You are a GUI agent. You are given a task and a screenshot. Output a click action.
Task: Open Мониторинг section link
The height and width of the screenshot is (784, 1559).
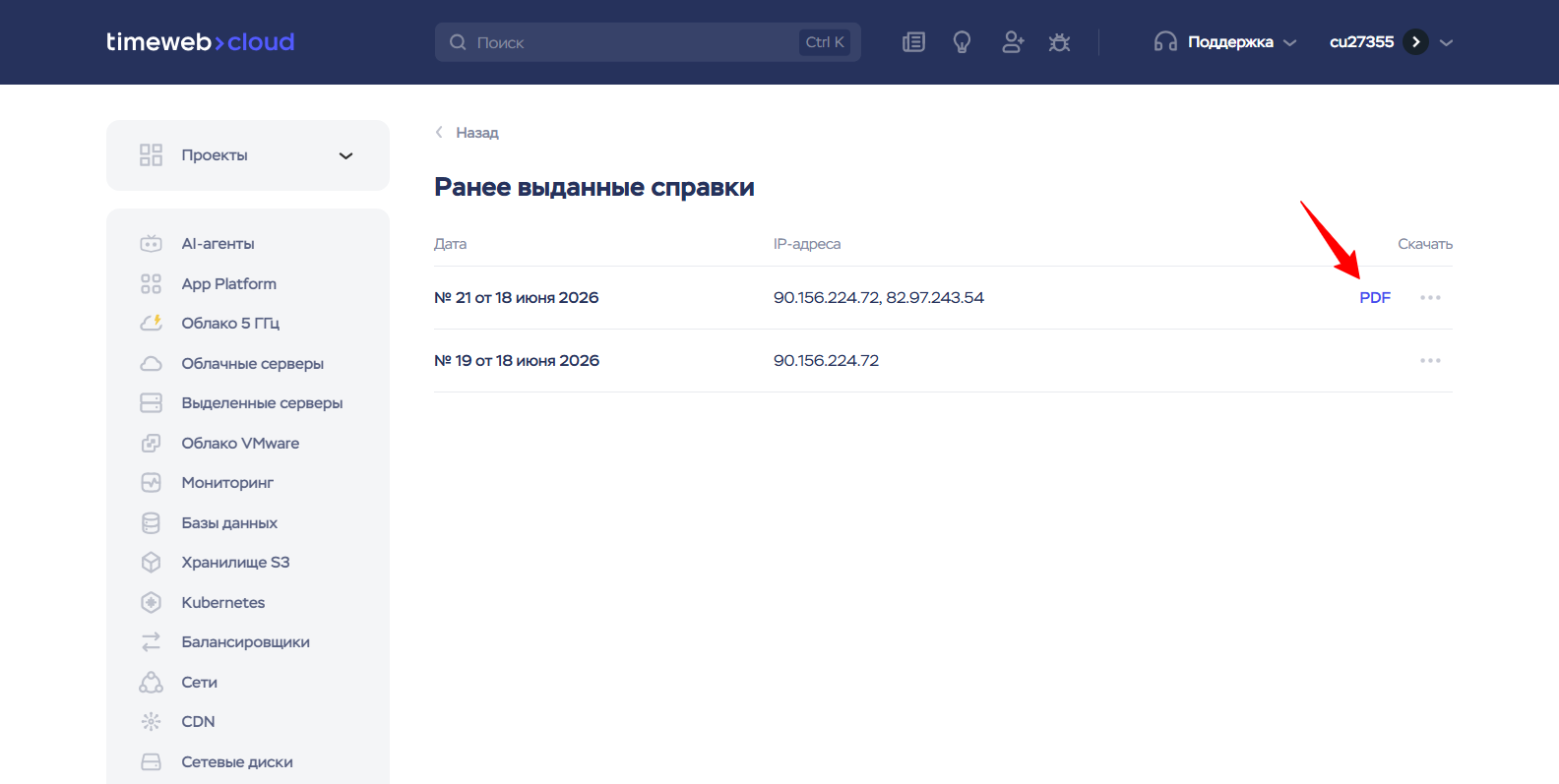tap(227, 482)
